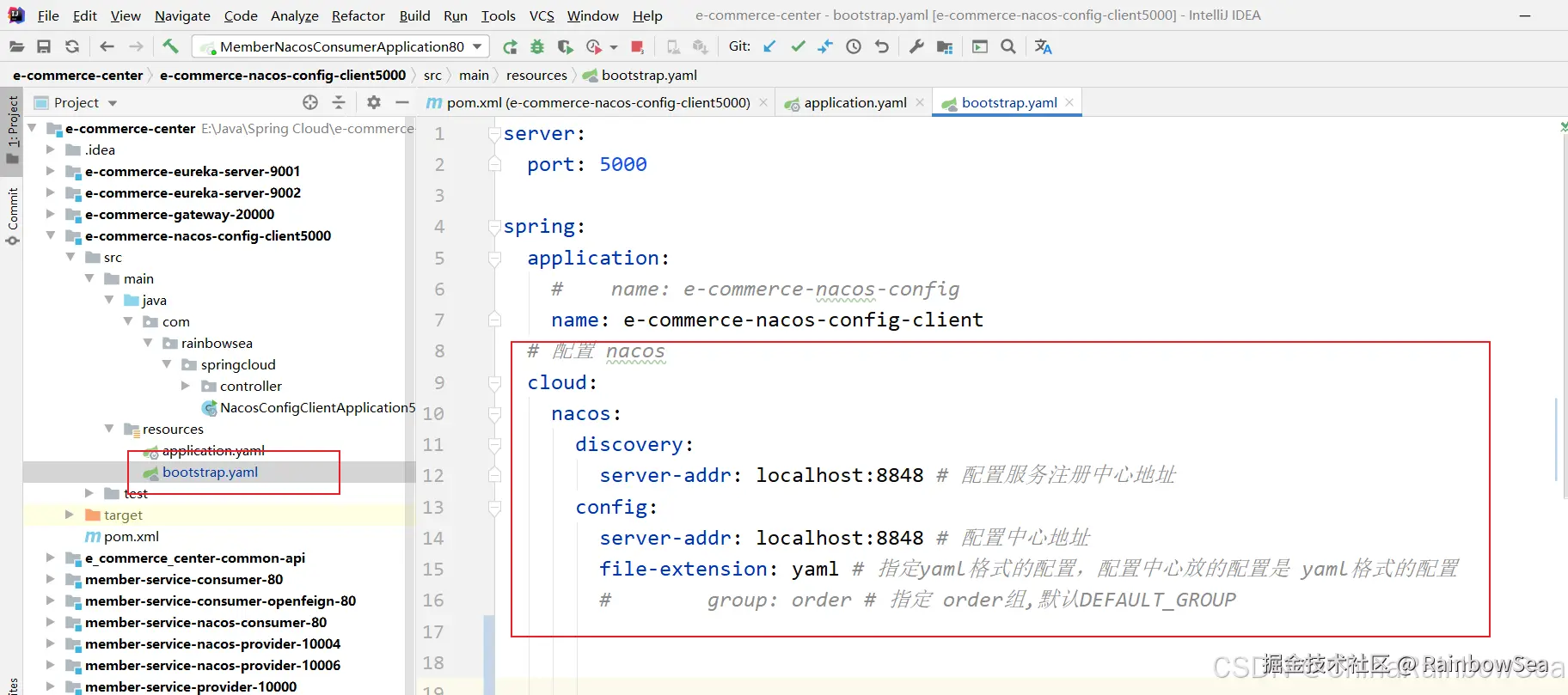Select application.yaml in the project tree

213,450
